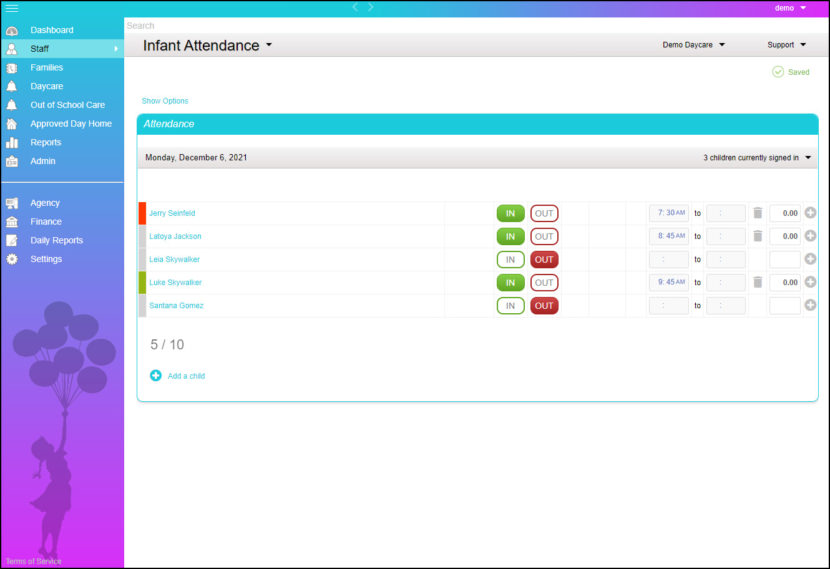This screenshot has height=569, width=830.
Task: Delete Latoya Jackson's time entry trash icon
Action: (x=757, y=236)
